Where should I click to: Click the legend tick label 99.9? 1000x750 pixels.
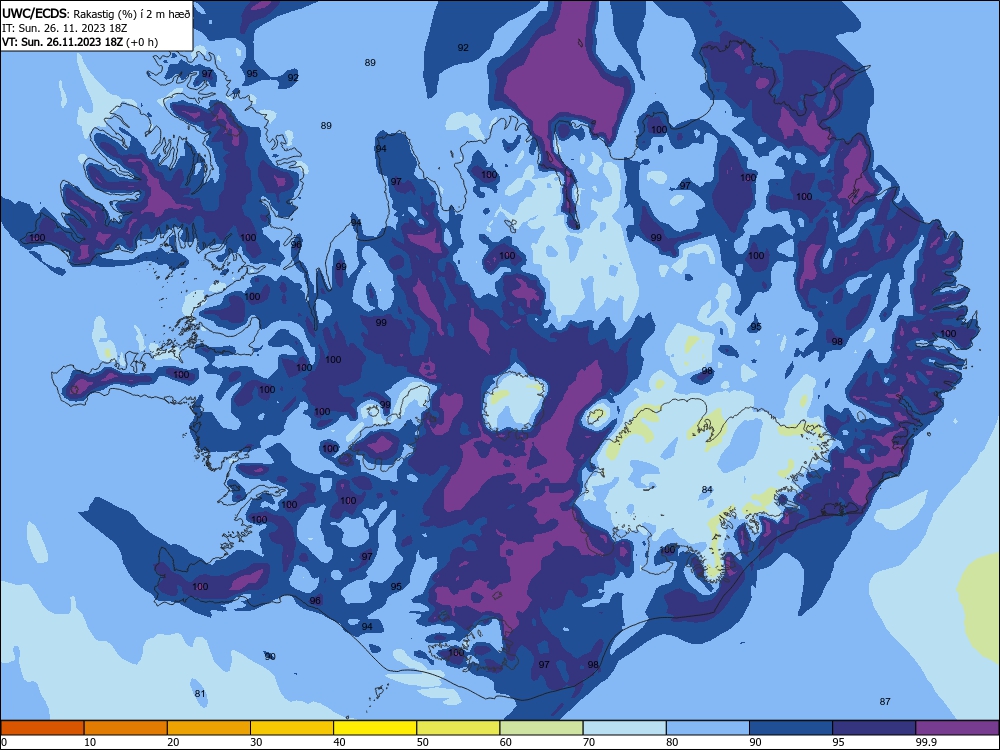click(926, 742)
